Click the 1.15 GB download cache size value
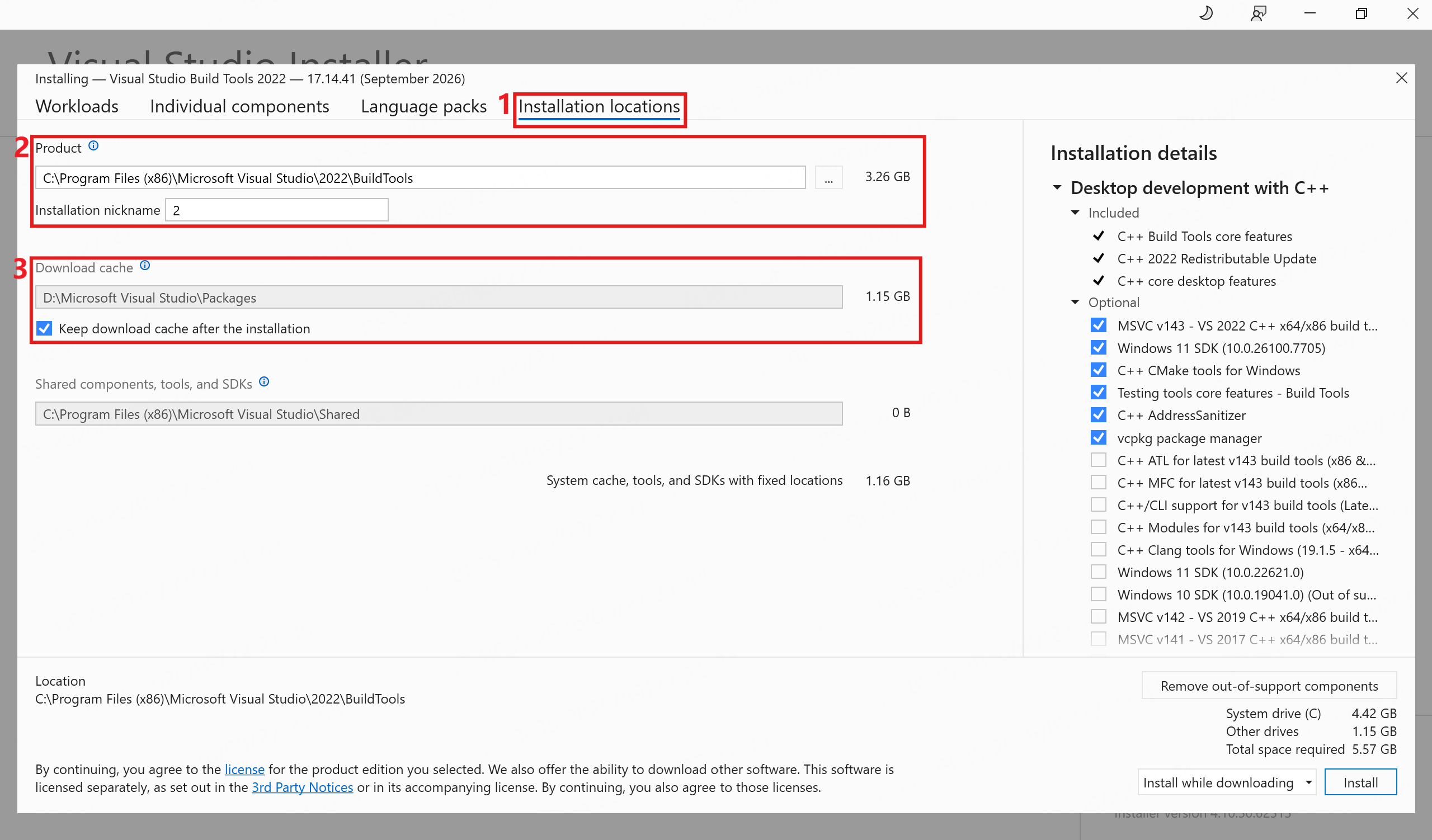Screen dimensions: 1432x840 (x=888, y=296)
